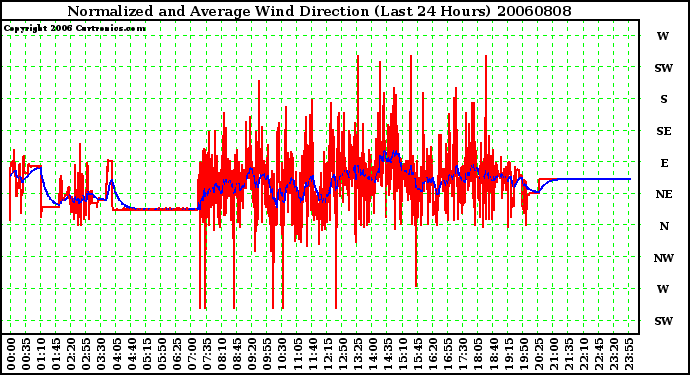The height and width of the screenshot is (375, 690).
Task: Click the E direction label
Action: point(664,163)
